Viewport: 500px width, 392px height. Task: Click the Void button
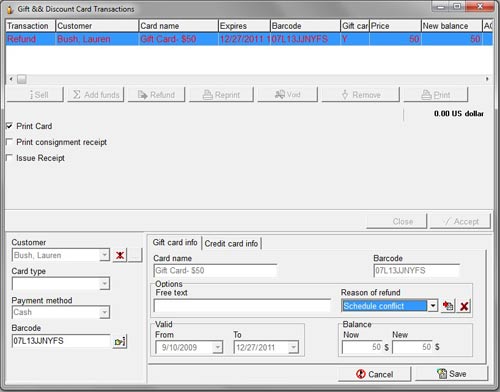pos(287,95)
